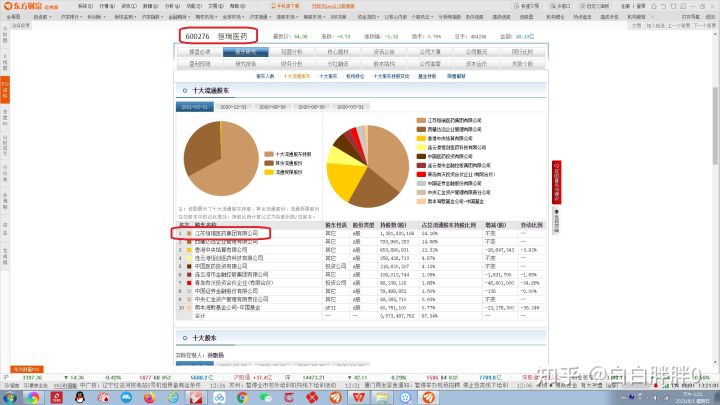
Task: Expand the 自选股 toolbar dropdown
Action: coord(43,17)
